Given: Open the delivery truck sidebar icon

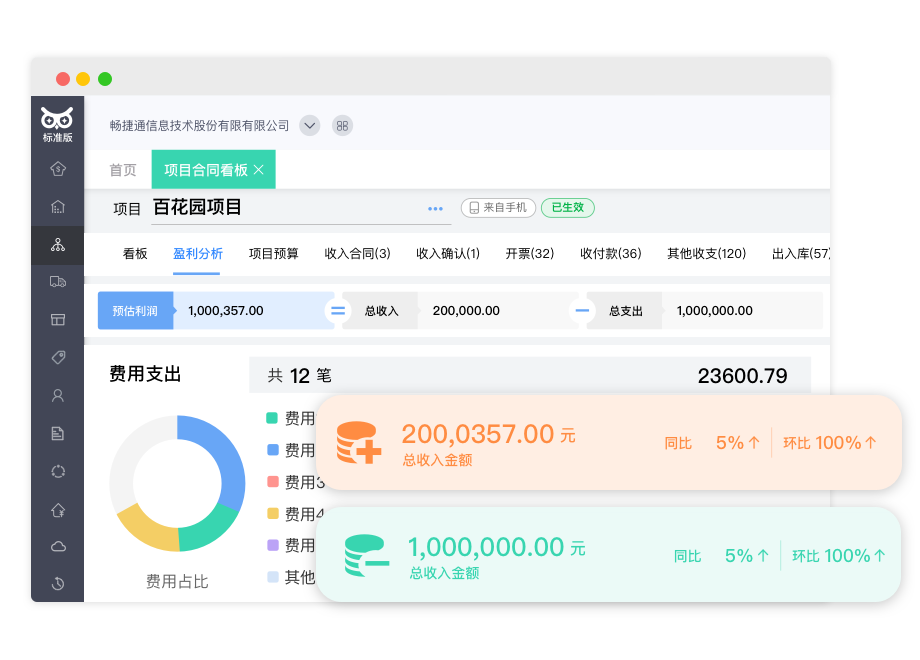Looking at the screenshot, I should 58,282.
